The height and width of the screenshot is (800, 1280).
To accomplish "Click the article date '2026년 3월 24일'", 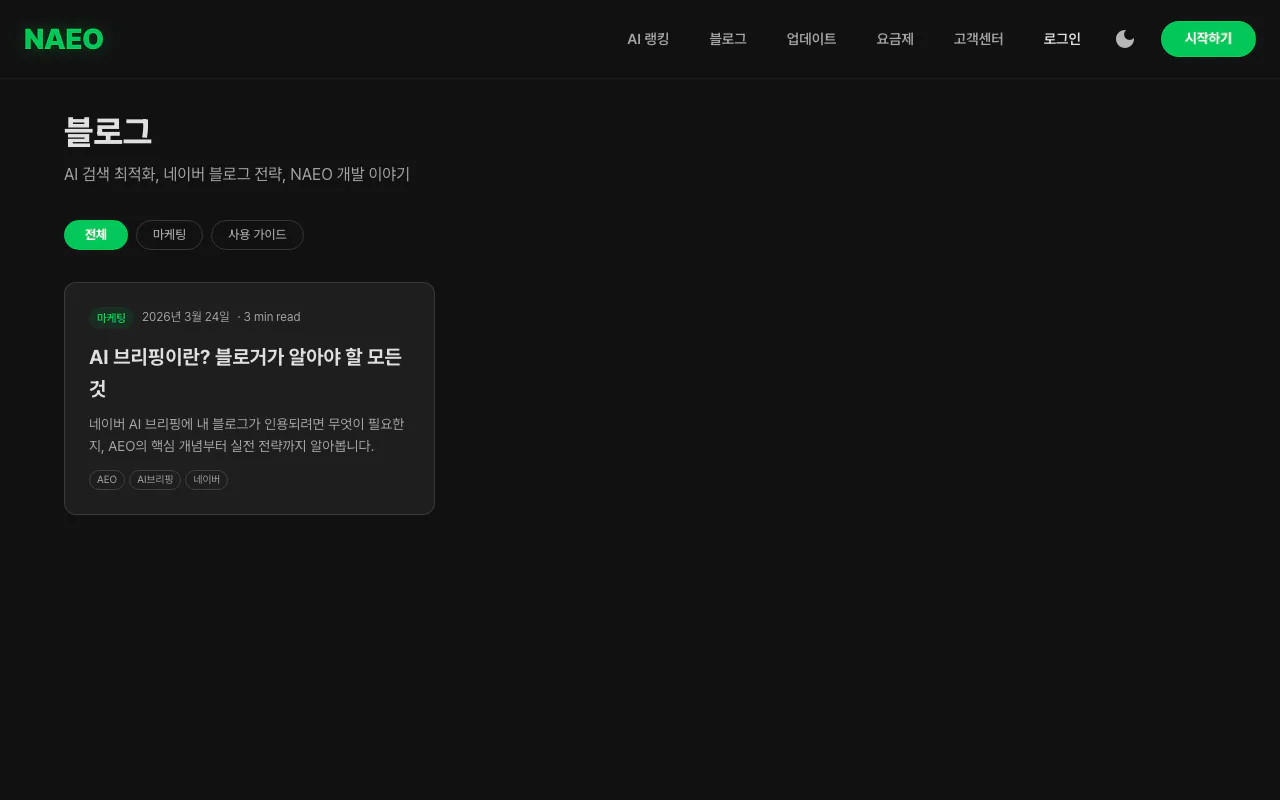I will (186, 317).
